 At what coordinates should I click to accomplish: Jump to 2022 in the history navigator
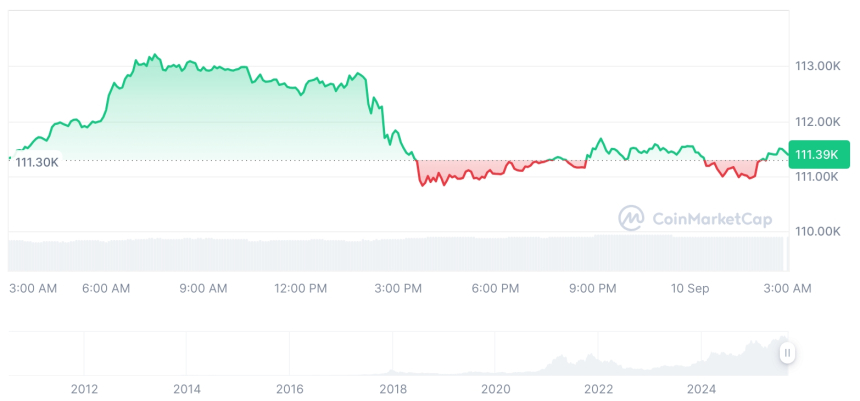pyautogui.click(x=598, y=388)
